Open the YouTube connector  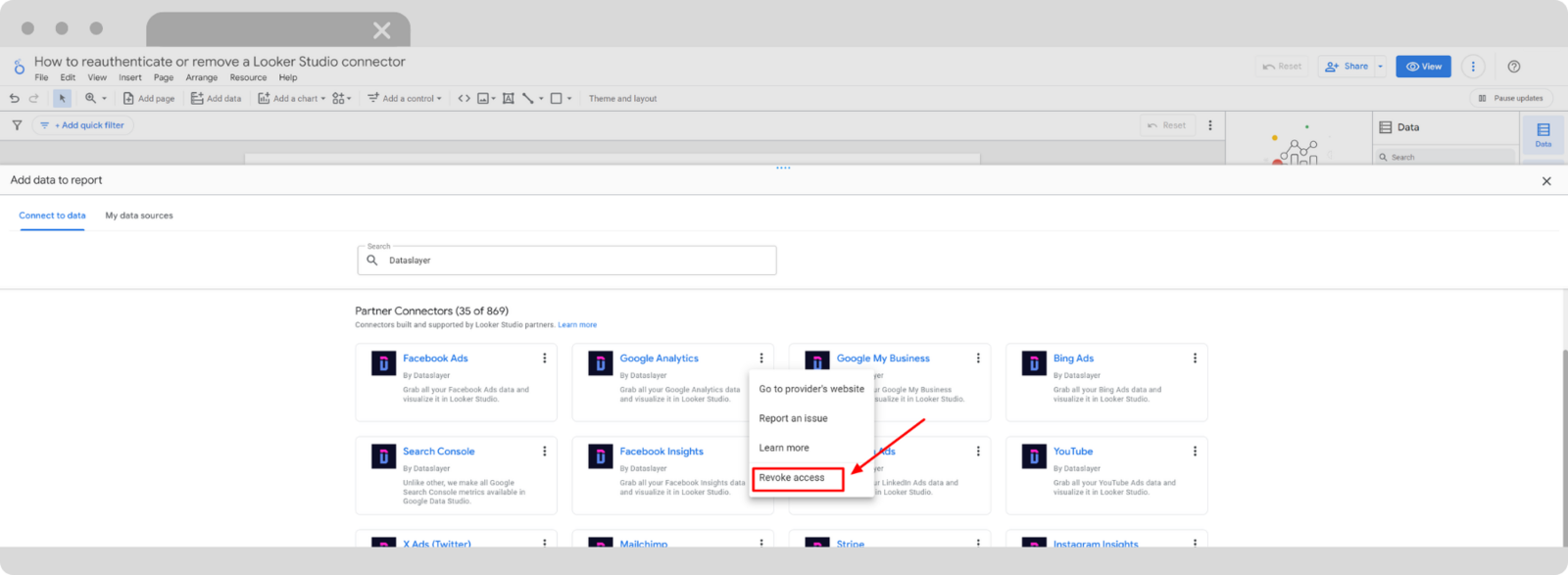tap(1073, 452)
